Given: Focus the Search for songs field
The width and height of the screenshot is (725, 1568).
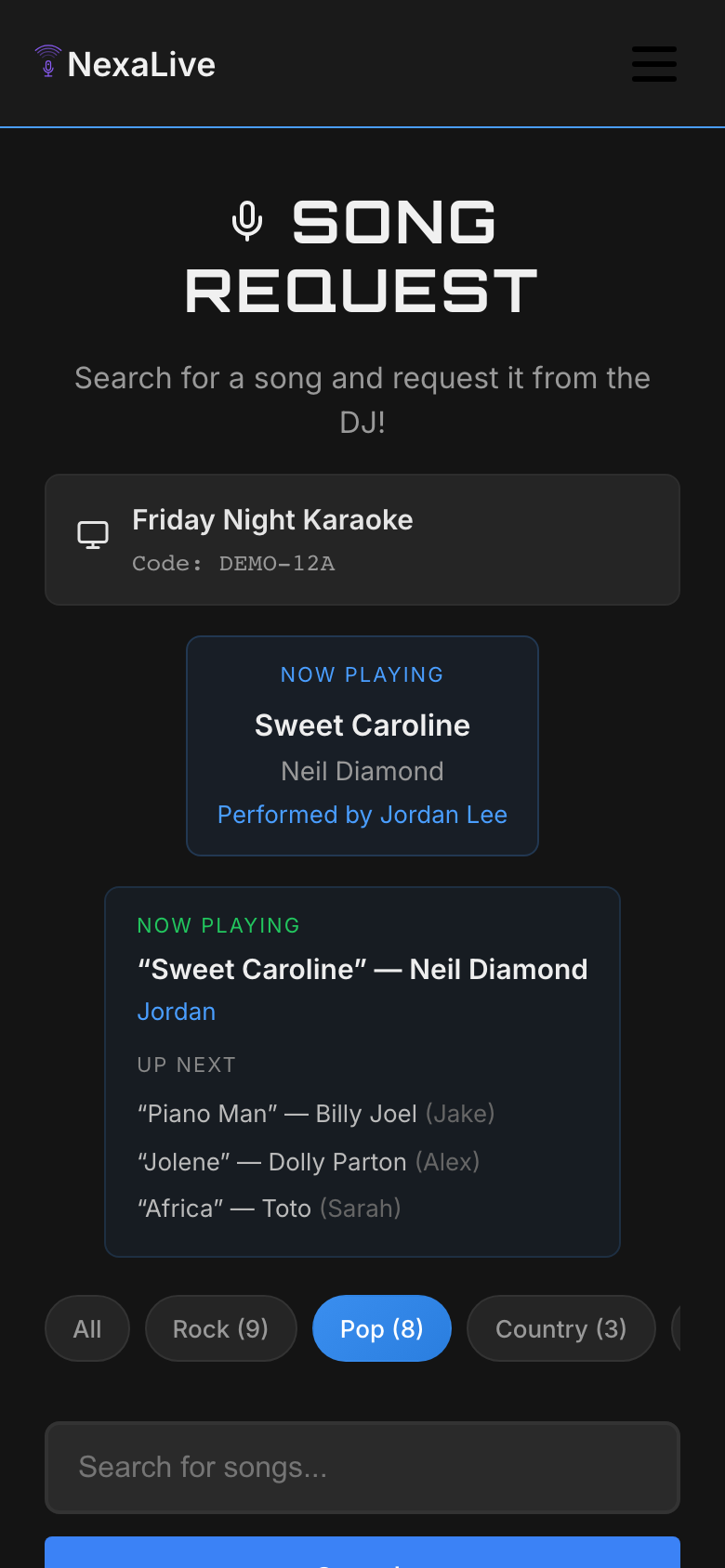Looking at the screenshot, I should tap(362, 1467).
